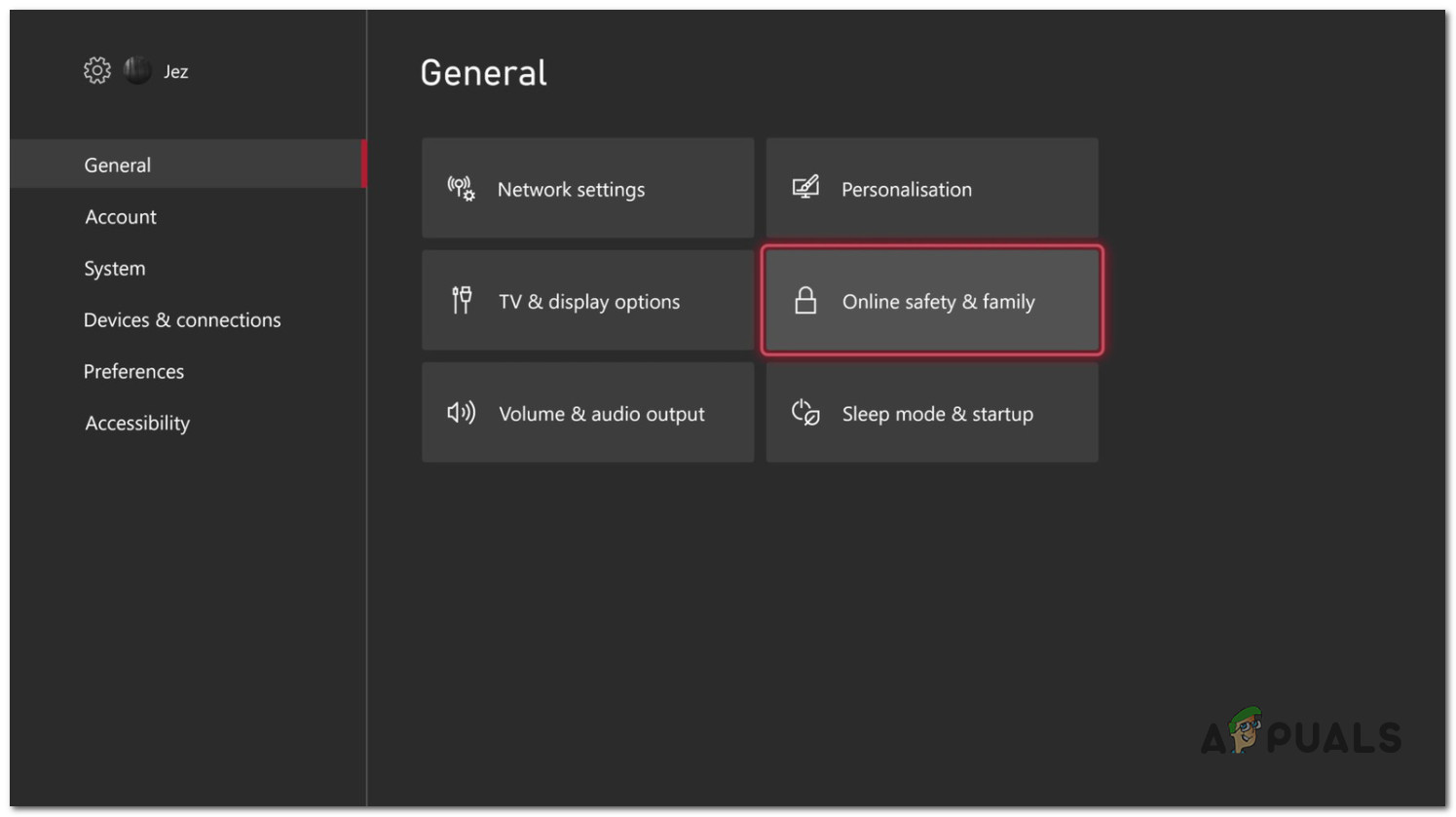1456x817 pixels.
Task: Click the settings gear icon
Action: click(x=97, y=70)
